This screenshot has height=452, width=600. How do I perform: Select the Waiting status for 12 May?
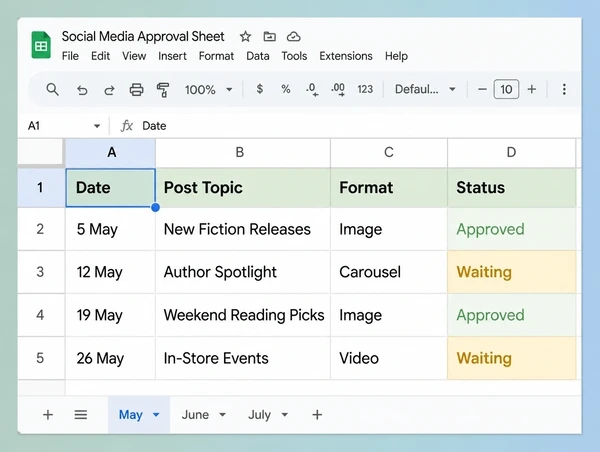tap(512, 272)
